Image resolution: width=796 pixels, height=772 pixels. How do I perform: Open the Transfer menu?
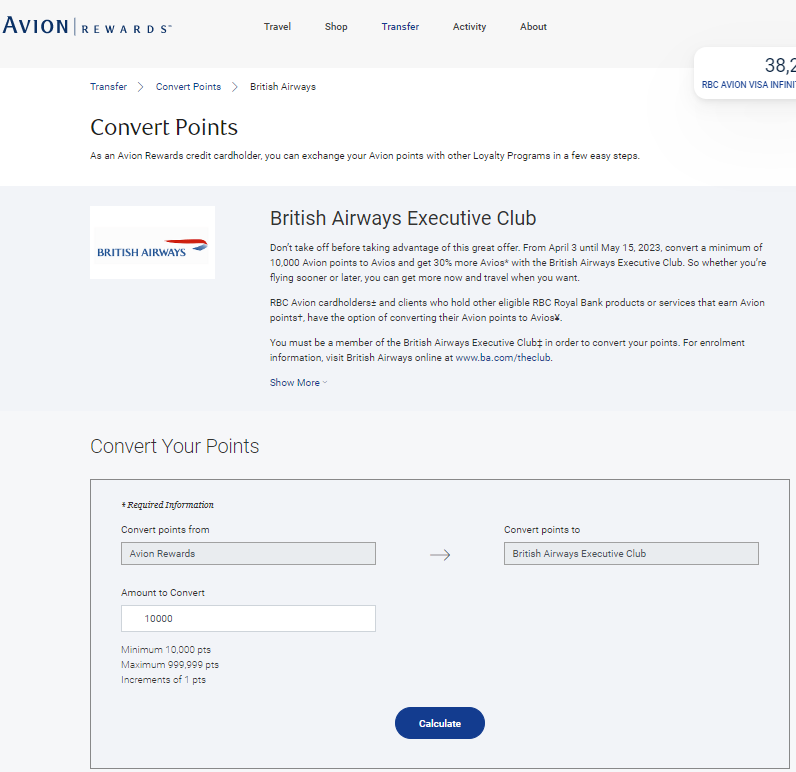tap(400, 26)
